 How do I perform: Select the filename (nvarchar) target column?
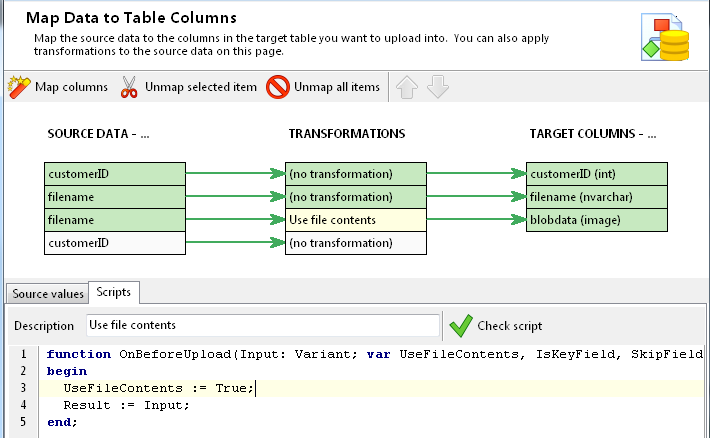point(597,197)
